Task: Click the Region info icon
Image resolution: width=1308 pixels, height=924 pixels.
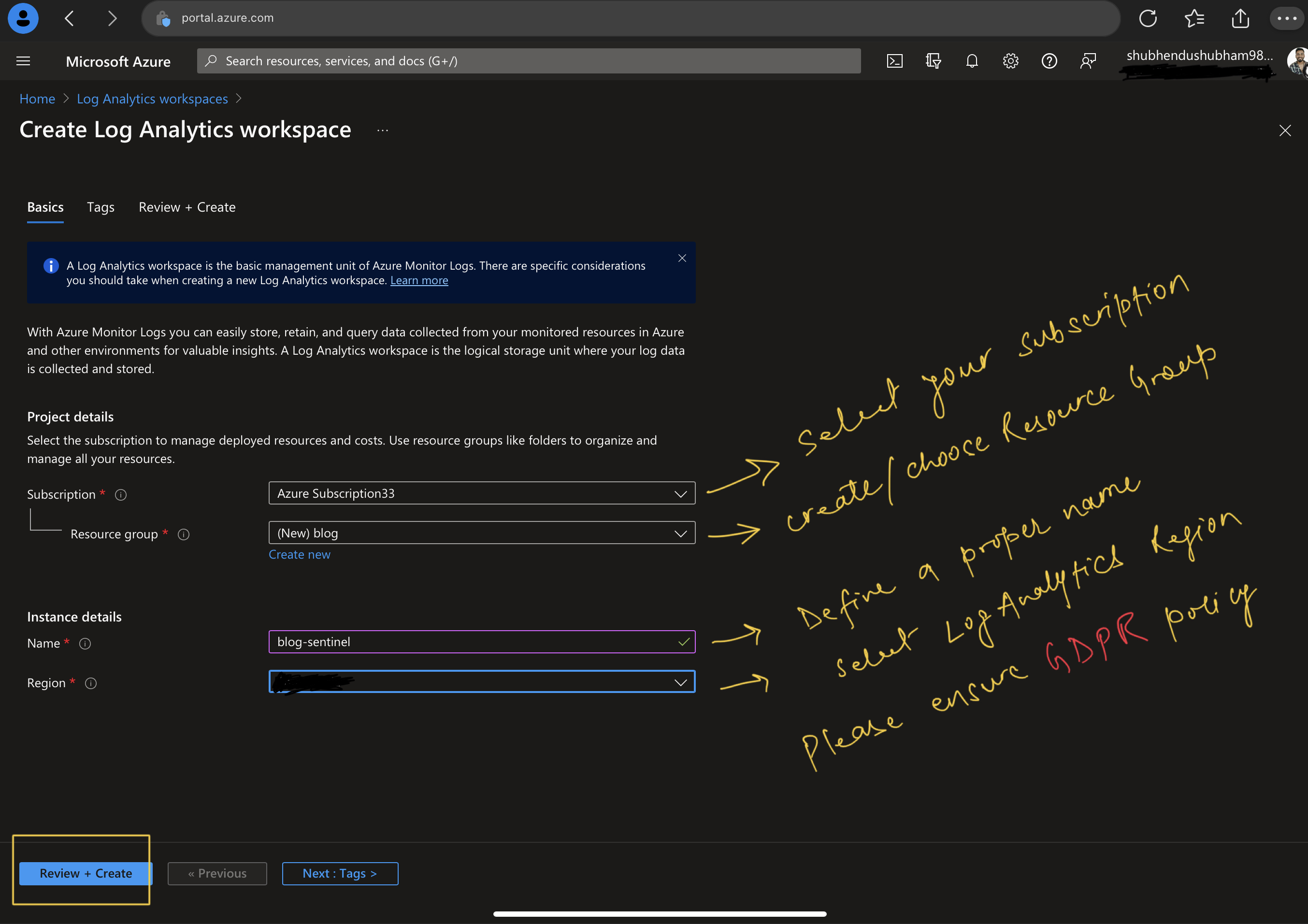Action: pos(90,683)
